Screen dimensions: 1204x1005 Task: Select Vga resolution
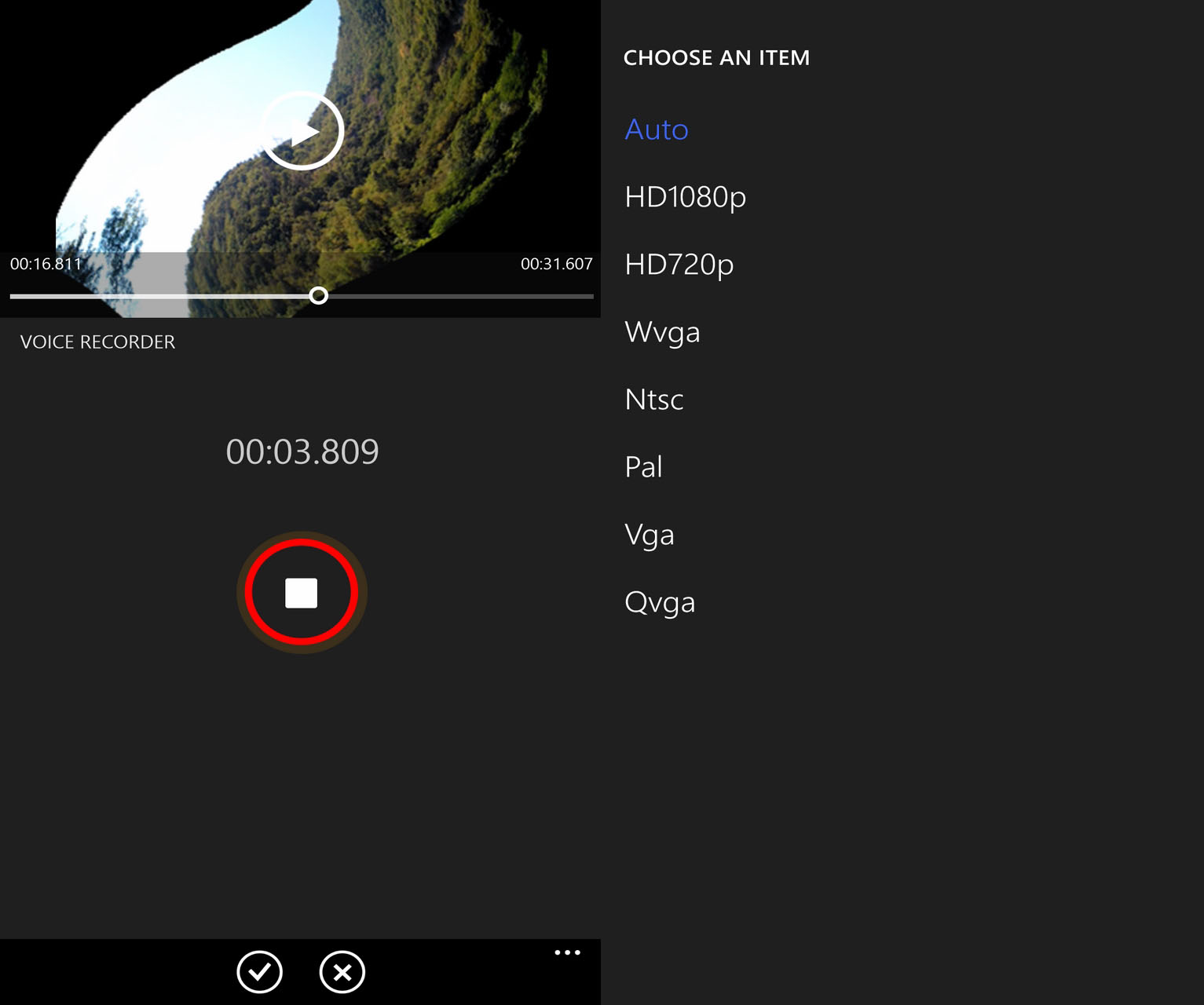pyautogui.click(x=650, y=535)
